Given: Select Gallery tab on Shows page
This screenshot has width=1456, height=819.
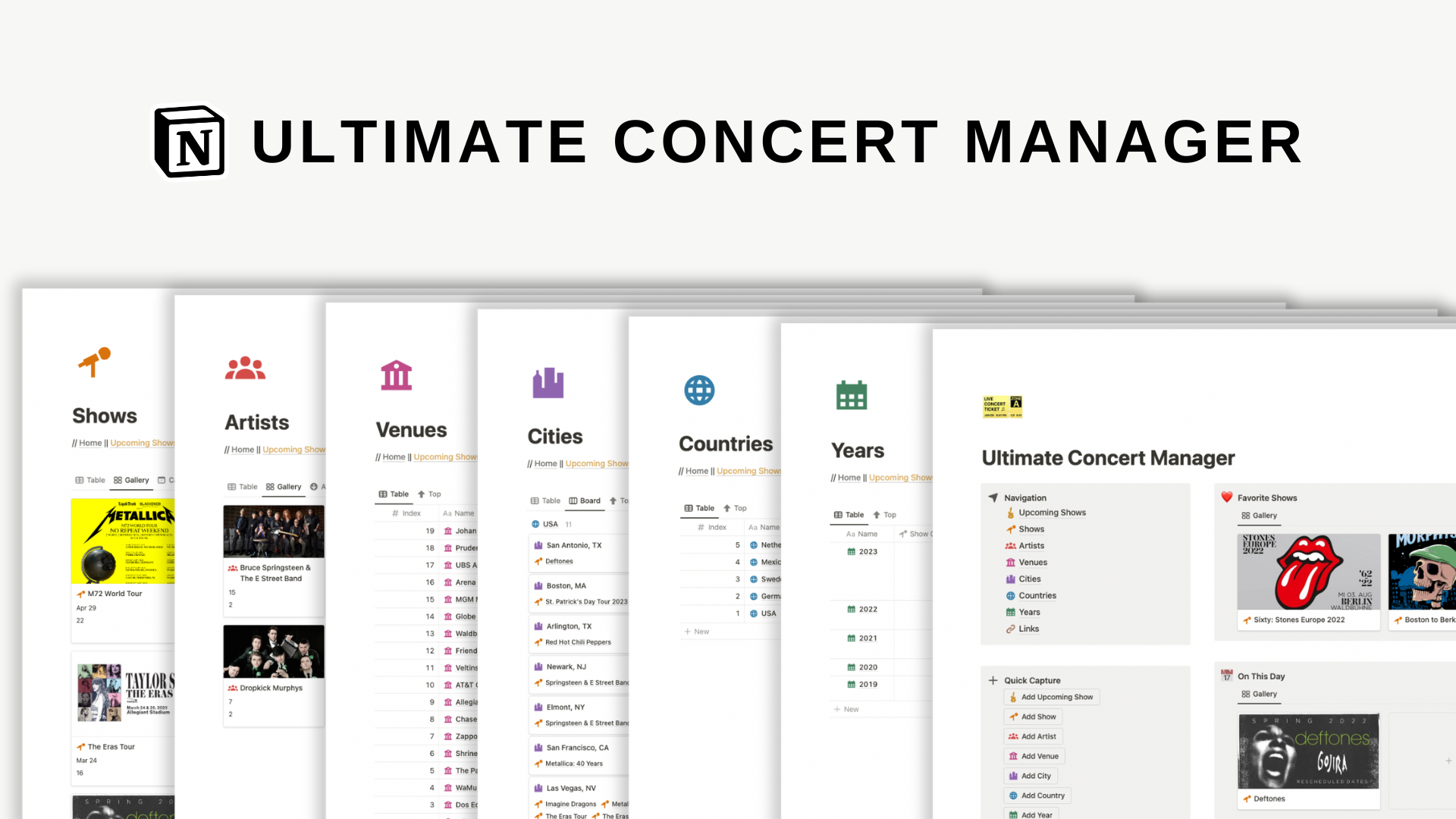Looking at the screenshot, I should [131, 480].
